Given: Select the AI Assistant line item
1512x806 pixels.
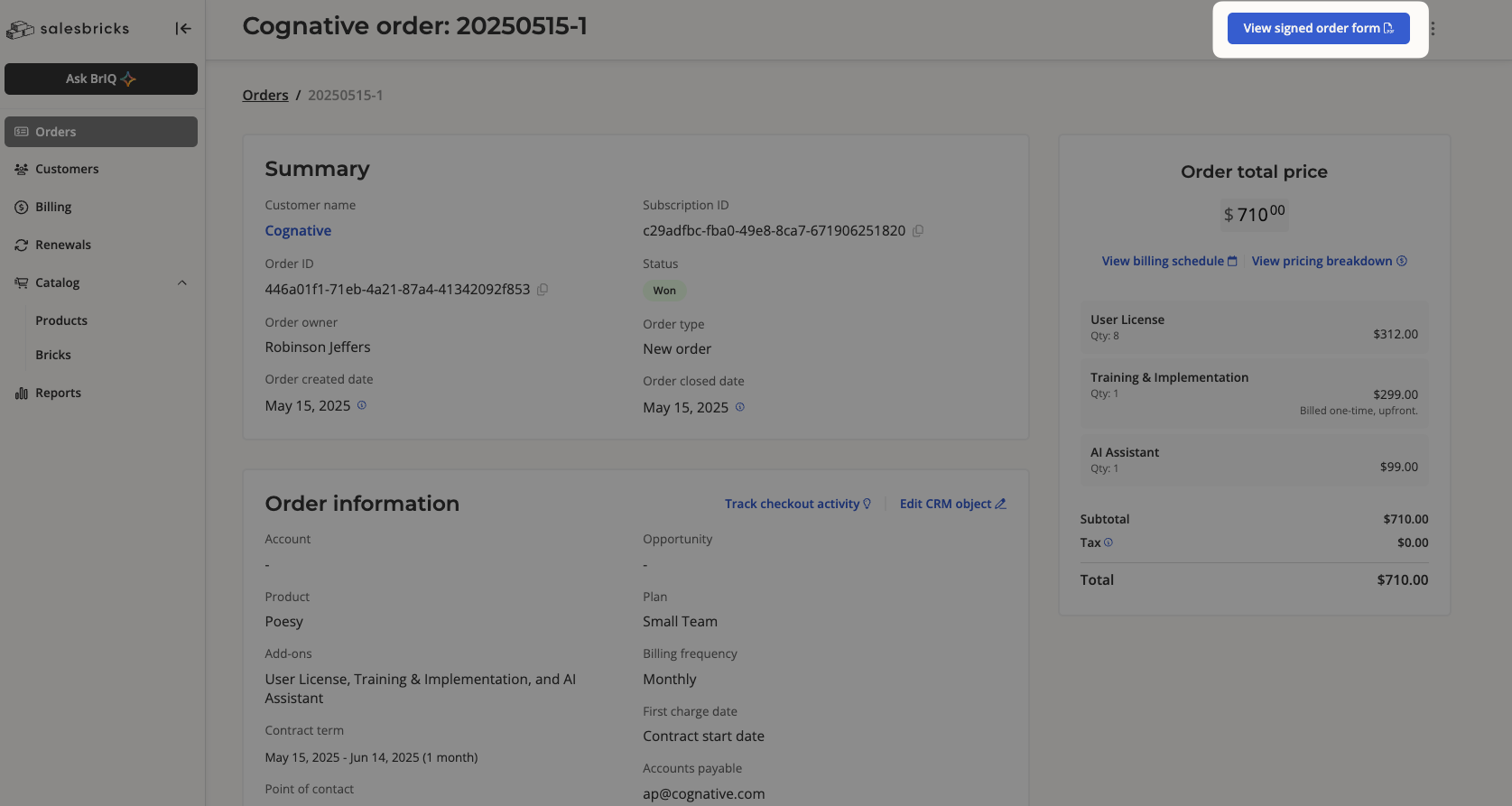Looking at the screenshot, I should tap(1255, 460).
